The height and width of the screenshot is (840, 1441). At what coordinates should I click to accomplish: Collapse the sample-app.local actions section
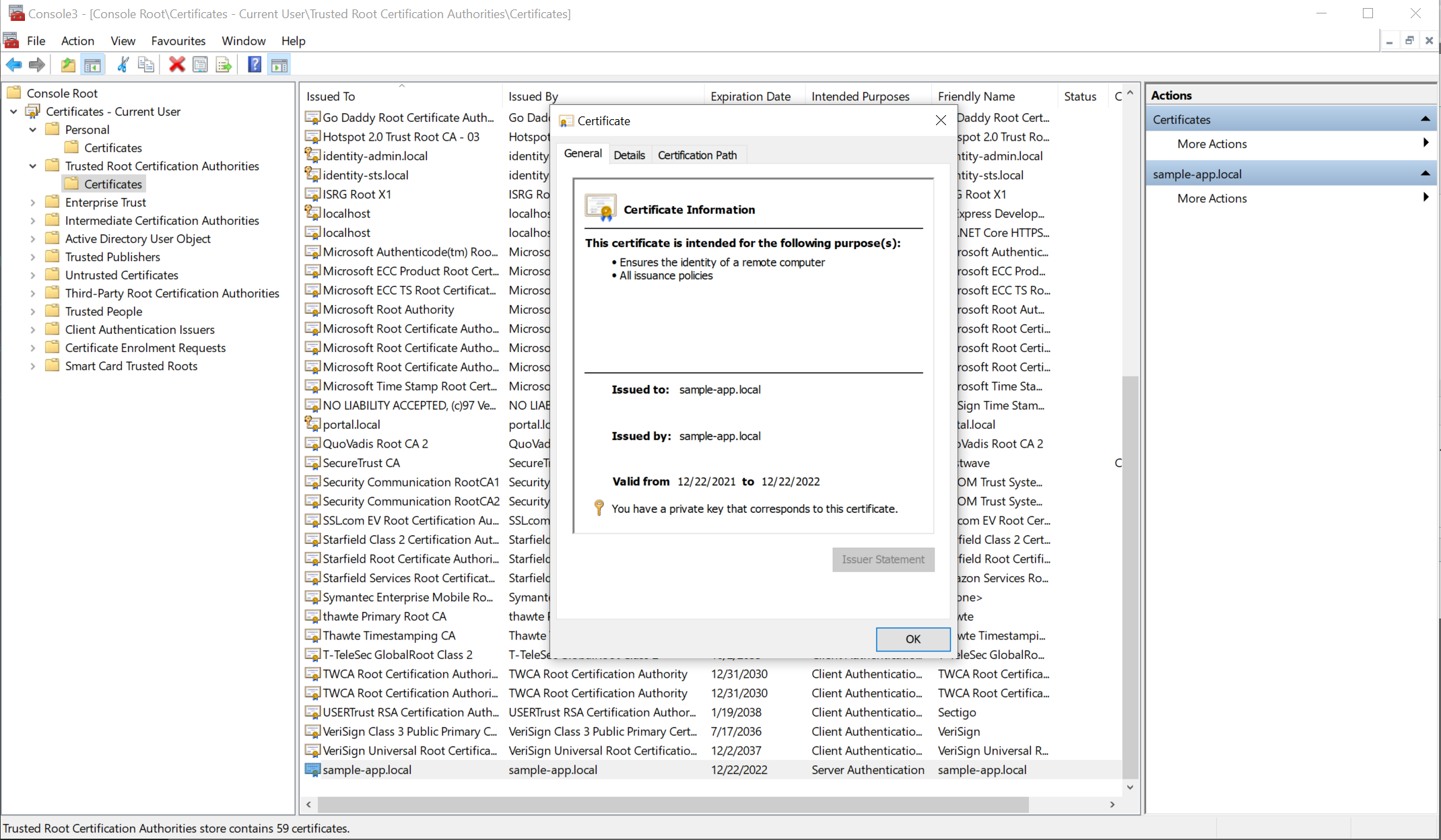point(1425,174)
